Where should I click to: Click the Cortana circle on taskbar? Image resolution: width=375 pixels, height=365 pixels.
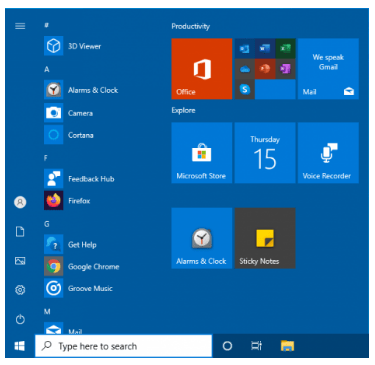click(227, 346)
